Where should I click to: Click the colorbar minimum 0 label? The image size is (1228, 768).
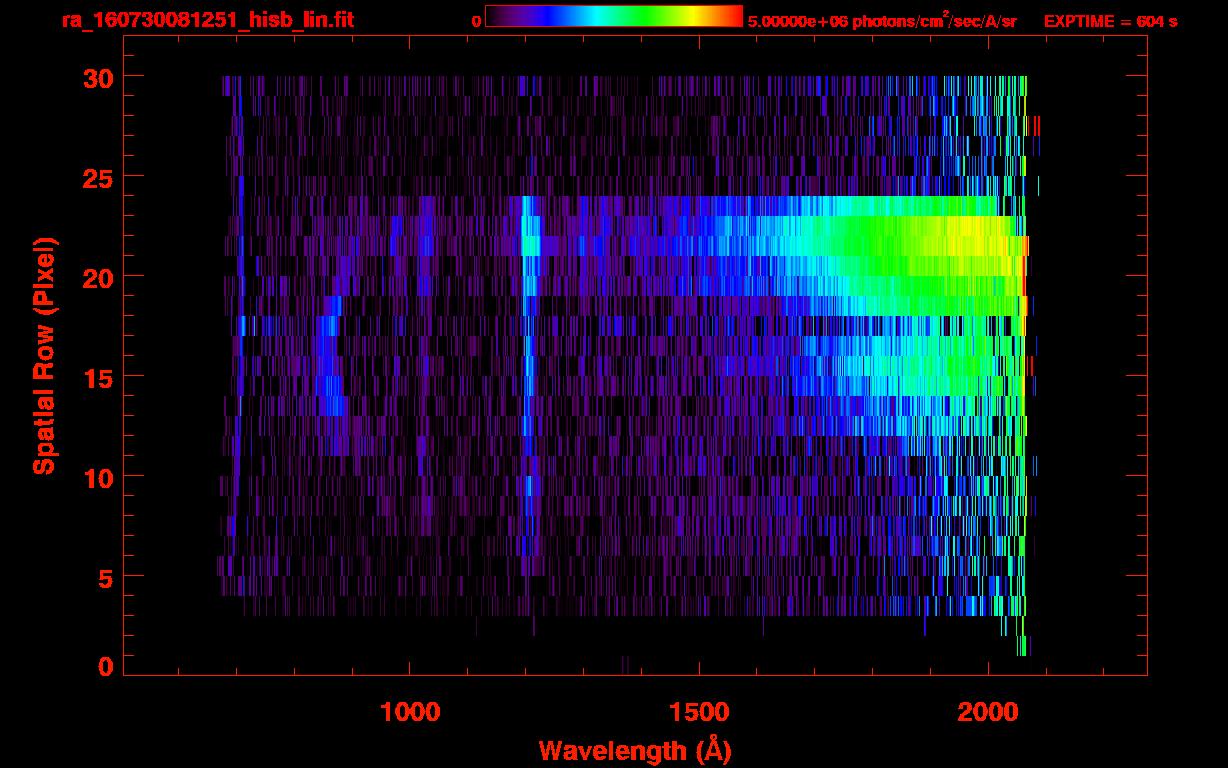tap(476, 21)
